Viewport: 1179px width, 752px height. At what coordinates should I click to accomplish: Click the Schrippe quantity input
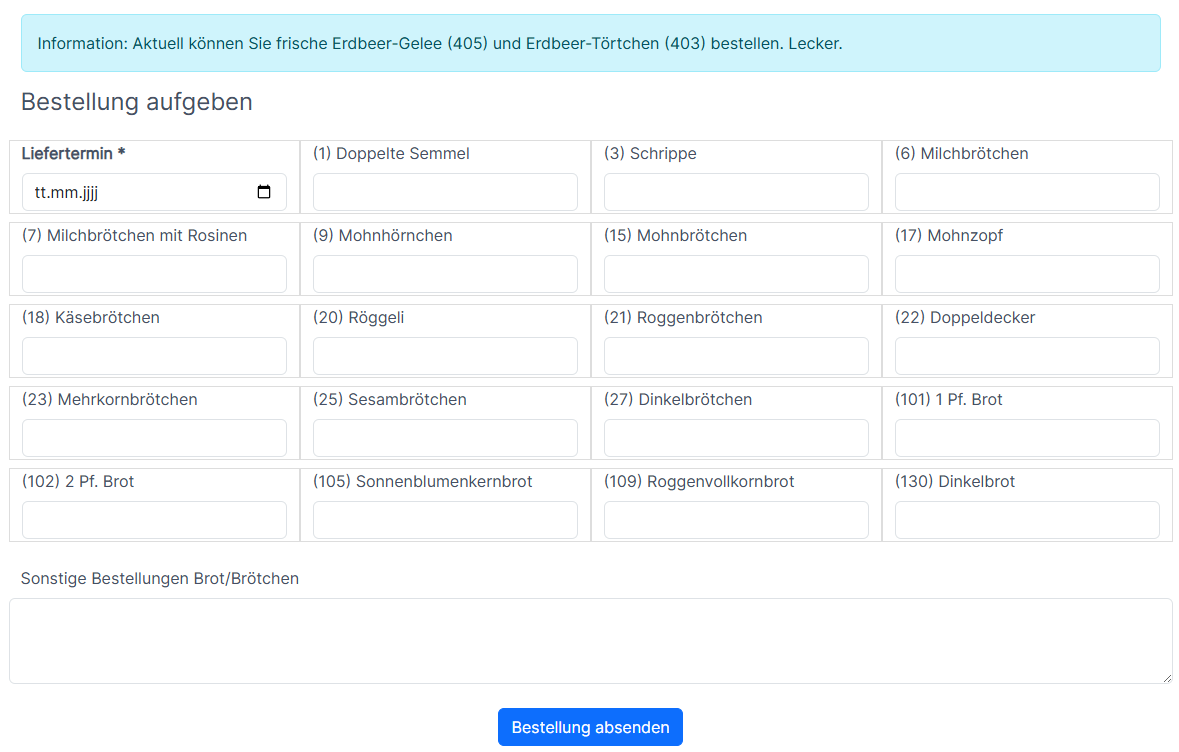point(736,192)
